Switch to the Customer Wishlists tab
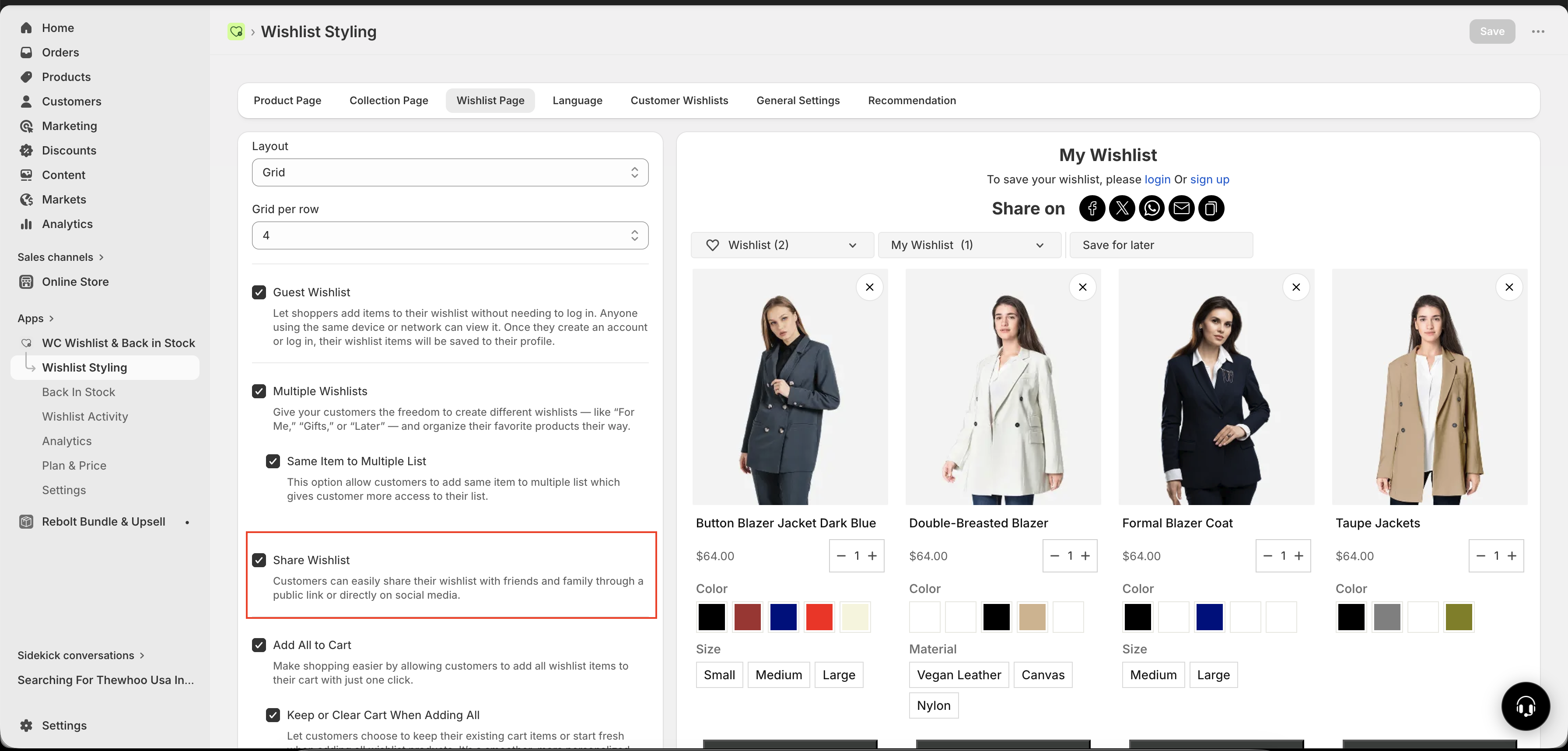This screenshot has height=751, width=1568. tap(679, 101)
